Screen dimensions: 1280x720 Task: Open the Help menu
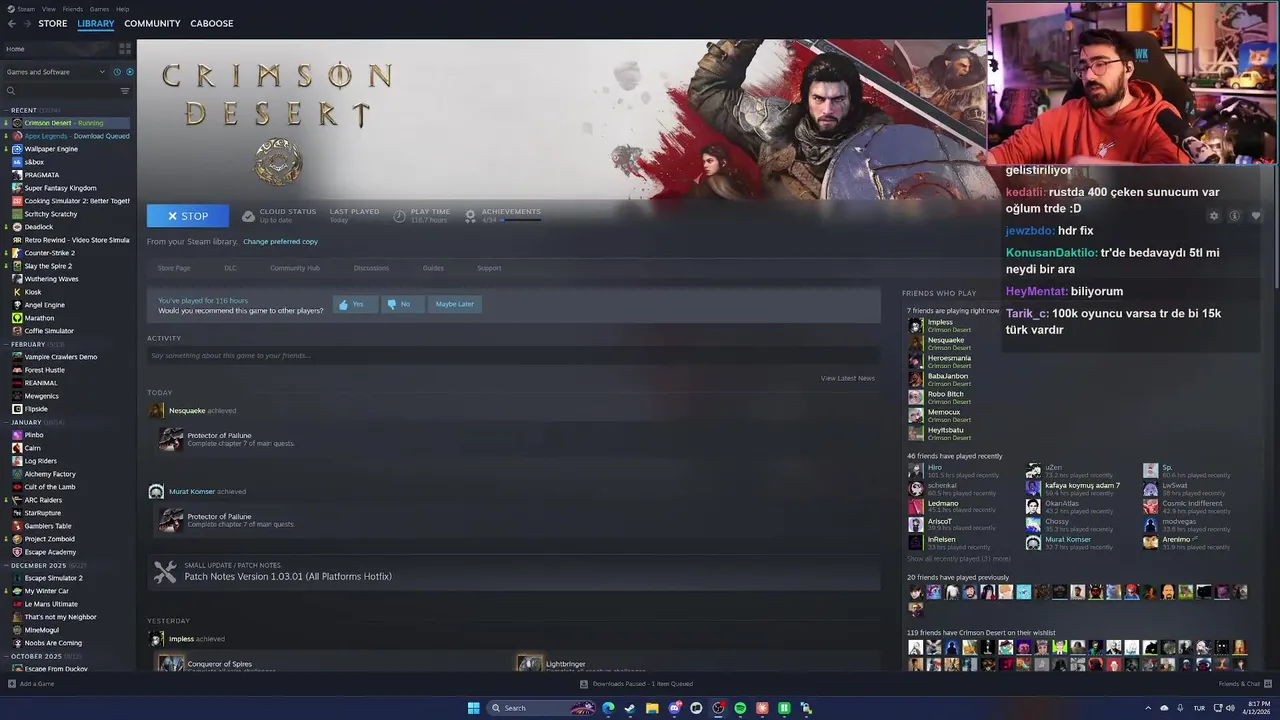coord(122,9)
